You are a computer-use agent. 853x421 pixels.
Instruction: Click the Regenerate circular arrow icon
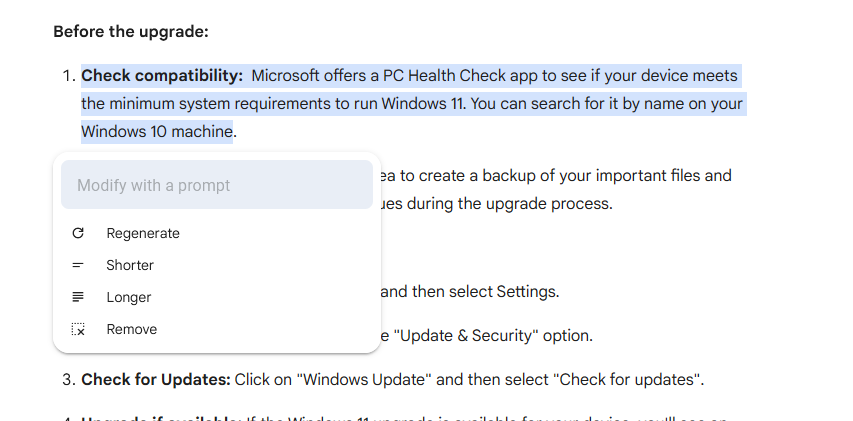pos(78,233)
